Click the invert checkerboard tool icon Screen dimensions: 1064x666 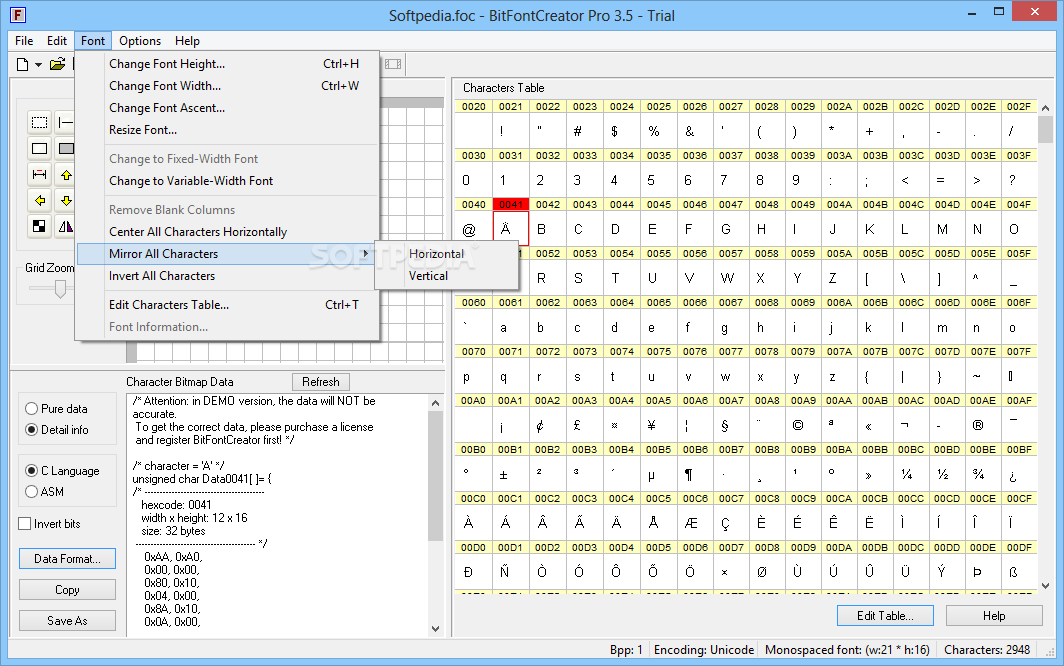39,226
